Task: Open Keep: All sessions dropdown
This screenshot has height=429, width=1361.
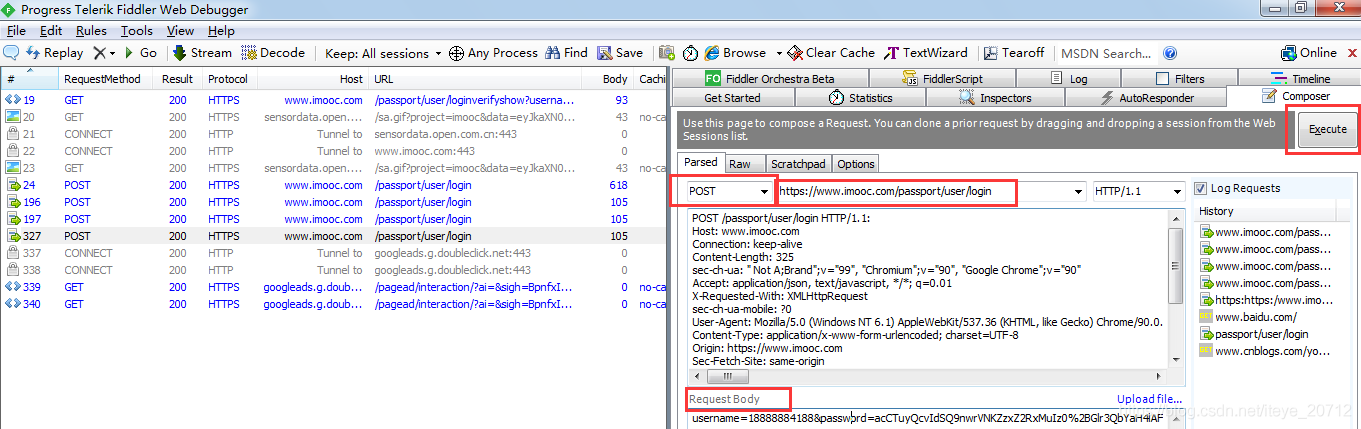Action: [383, 53]
